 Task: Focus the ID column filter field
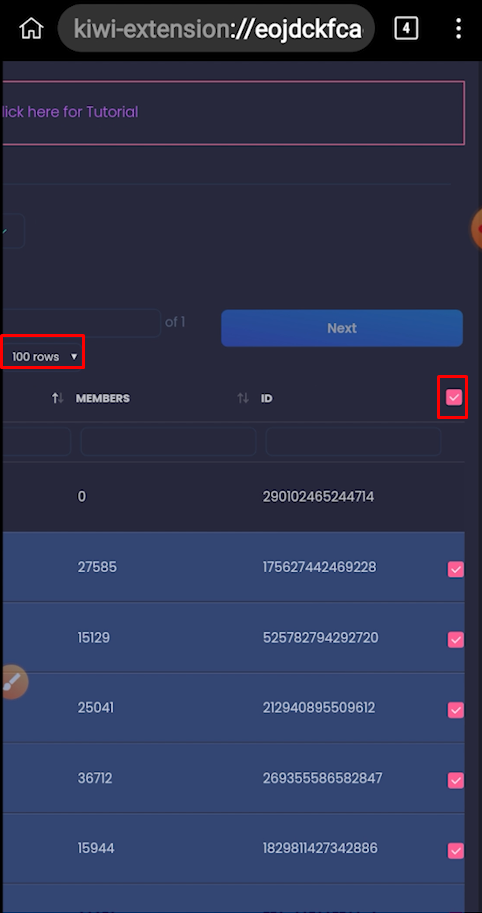coord(353,442)
